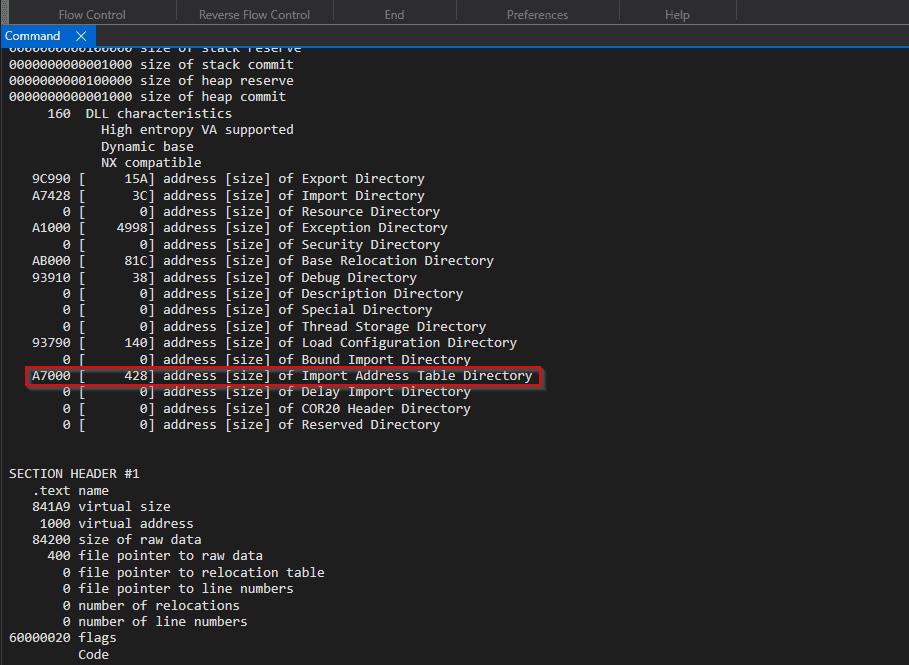
Task: Select the Thread Storage Directory line
Action: point(275,327)
